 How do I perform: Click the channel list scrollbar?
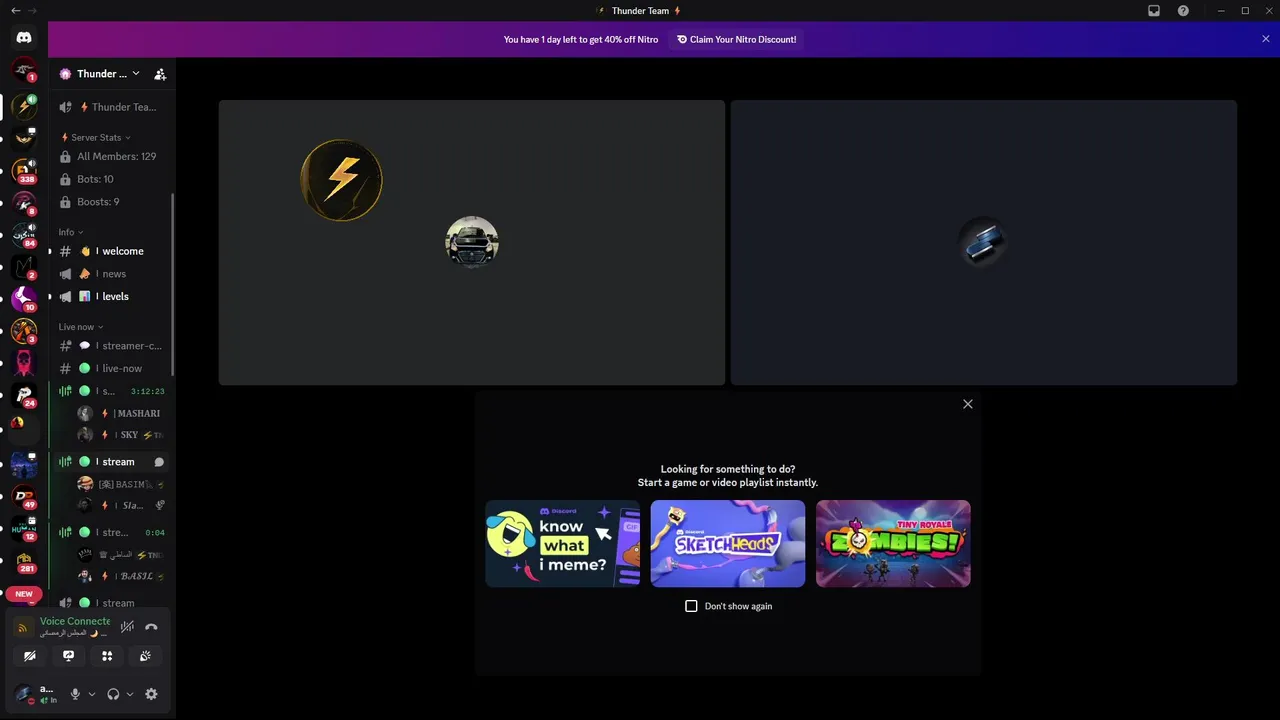(x=174, y=285)
